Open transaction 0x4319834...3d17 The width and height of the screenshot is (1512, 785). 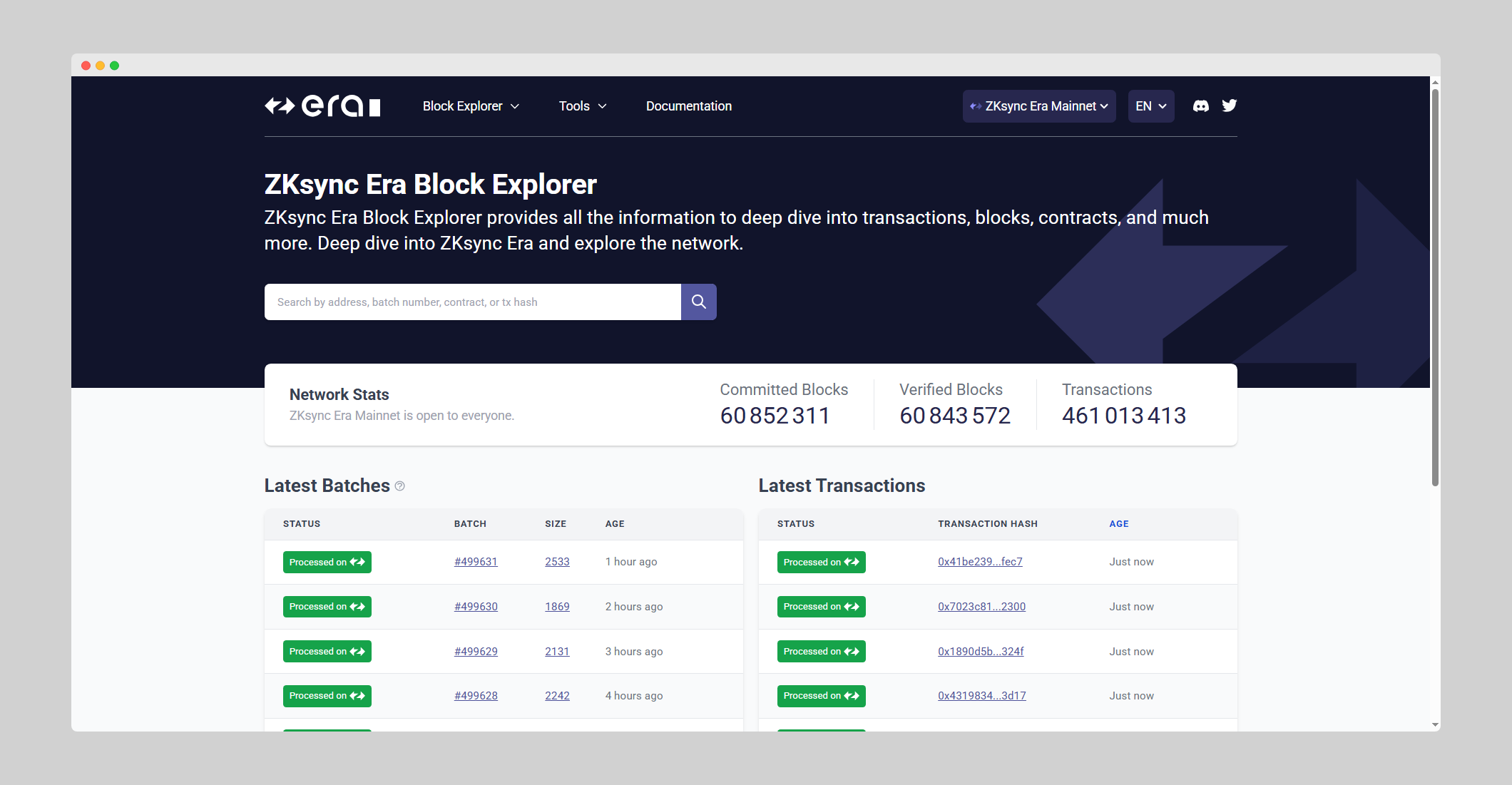point(981,696)
